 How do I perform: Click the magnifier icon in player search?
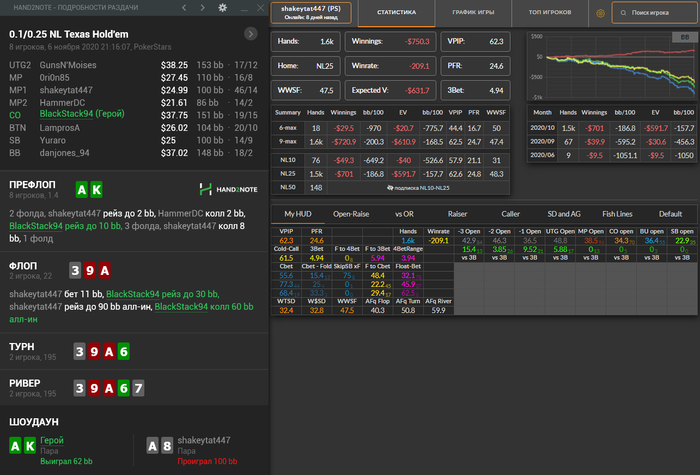tap(625, 15)
